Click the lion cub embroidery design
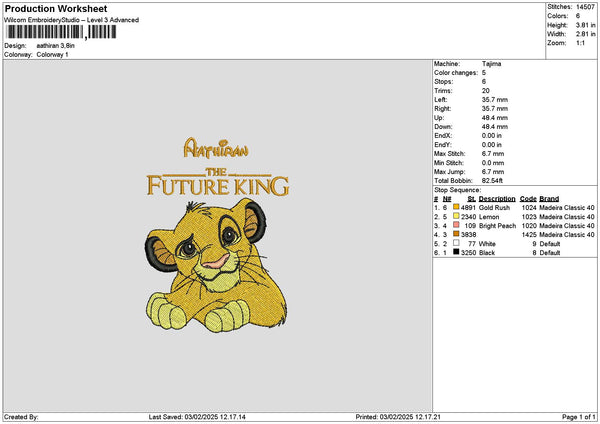Screen dimensions: 600x424 (x=216, y=265)
